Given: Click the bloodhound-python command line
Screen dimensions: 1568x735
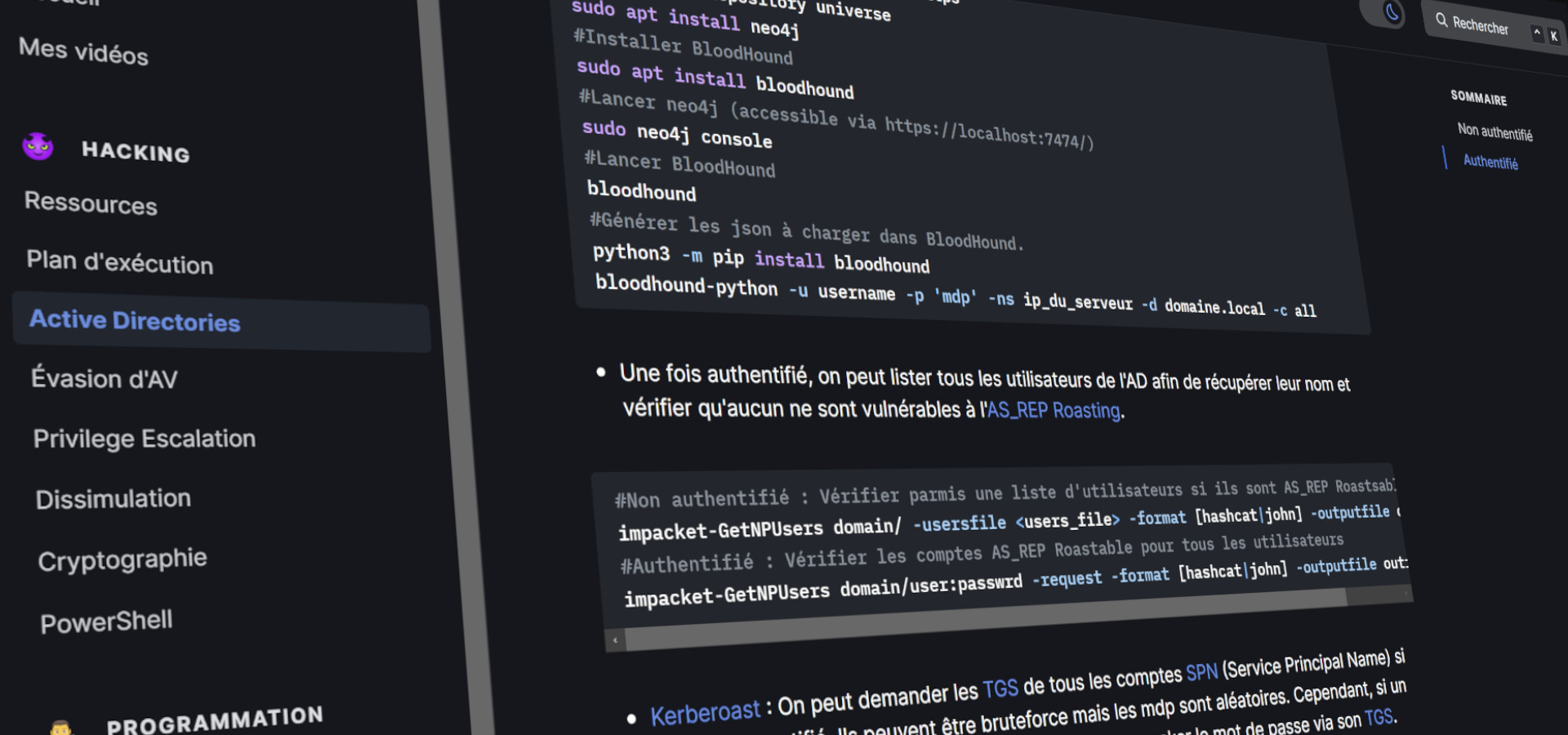Looking at the screenshot, I should click(x=955, y=296).
